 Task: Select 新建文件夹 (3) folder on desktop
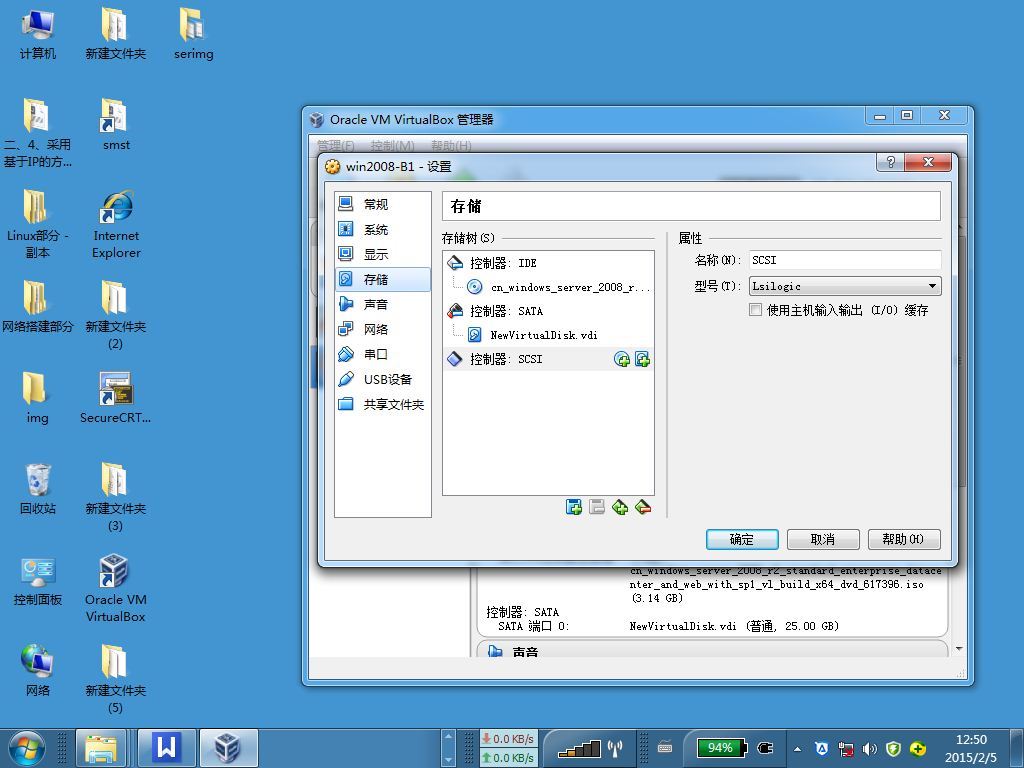[116, 498]
